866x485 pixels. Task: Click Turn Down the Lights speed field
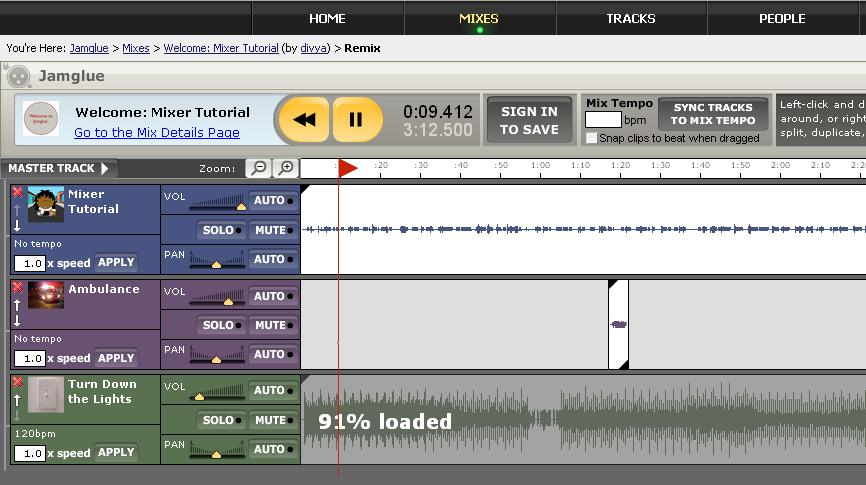tap(30, 454)
